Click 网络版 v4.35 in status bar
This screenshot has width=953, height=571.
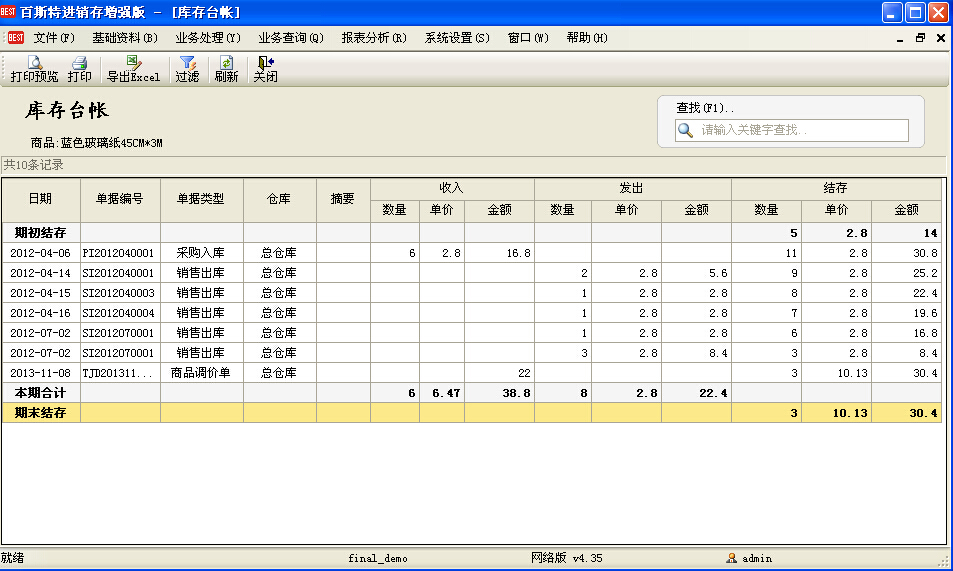click(x=566, y=558)
